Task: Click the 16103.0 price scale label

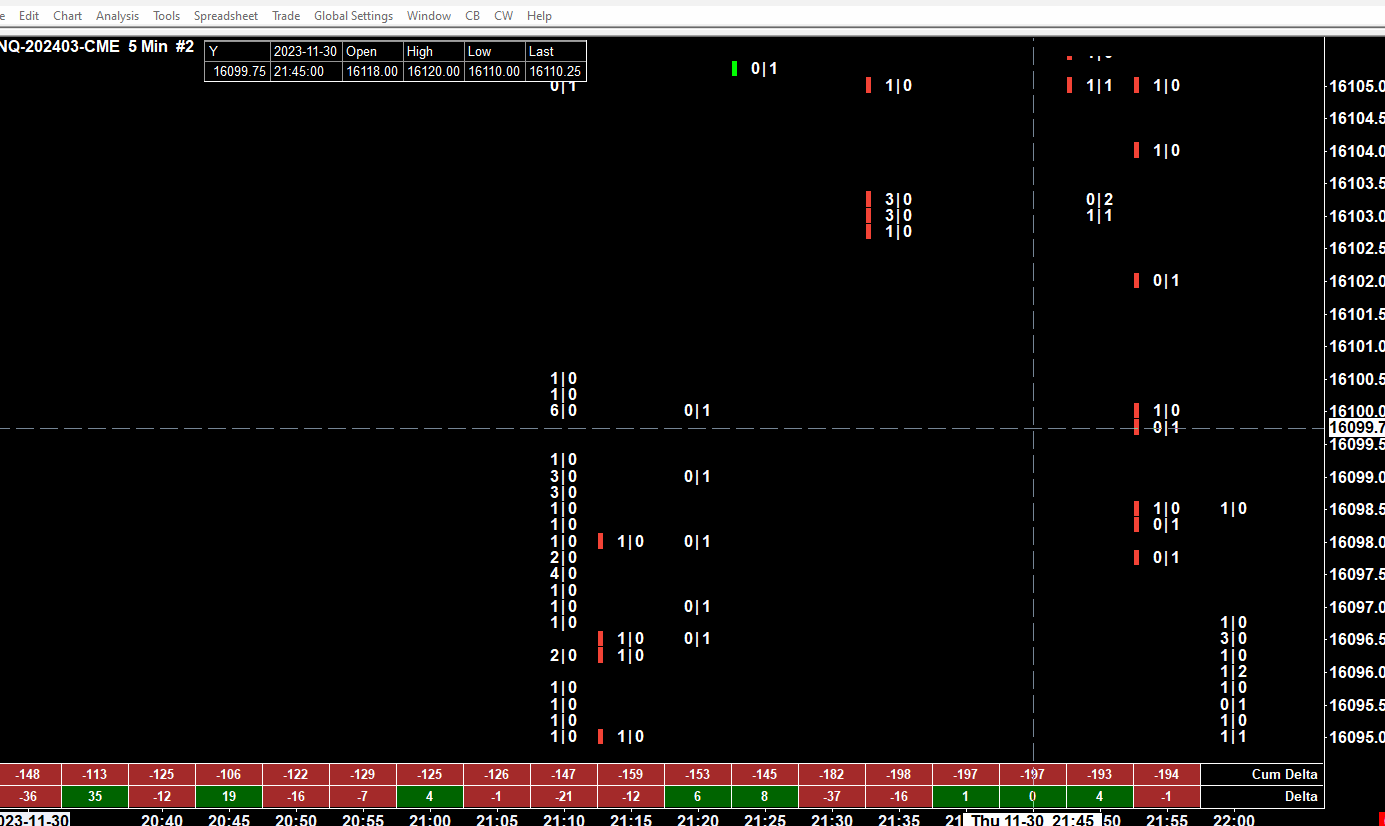Action: coord(1356,216)
